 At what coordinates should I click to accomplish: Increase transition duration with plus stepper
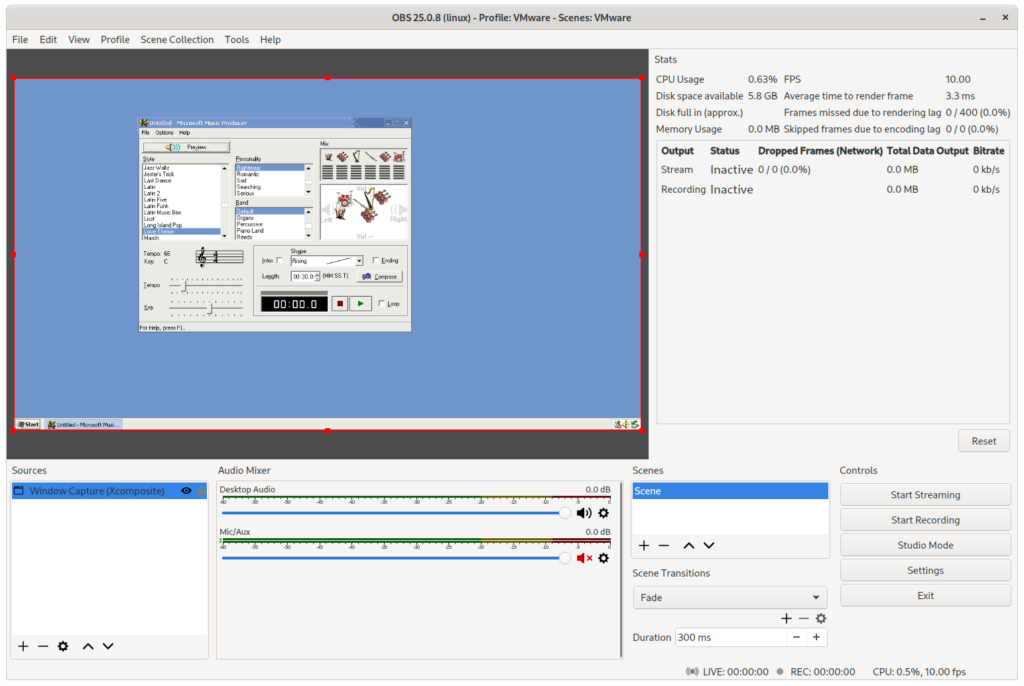pos(816,637)
